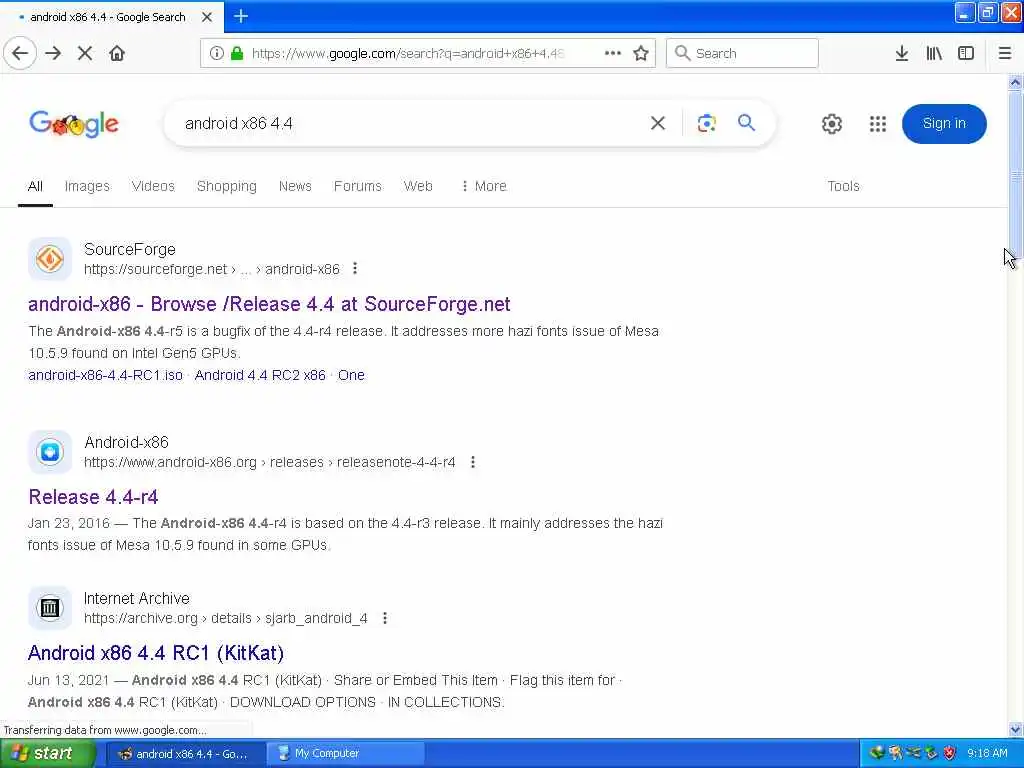The width and height of the screenshot is (1024, 768).
Task: Open the Firefox hamburger menu
Action: click(x=1005, y=54)
